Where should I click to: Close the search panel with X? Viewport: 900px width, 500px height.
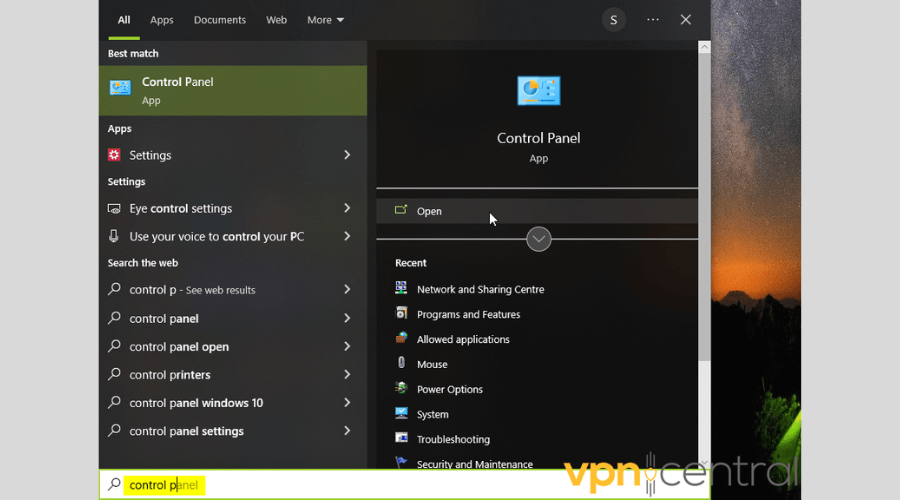(685, 20)
